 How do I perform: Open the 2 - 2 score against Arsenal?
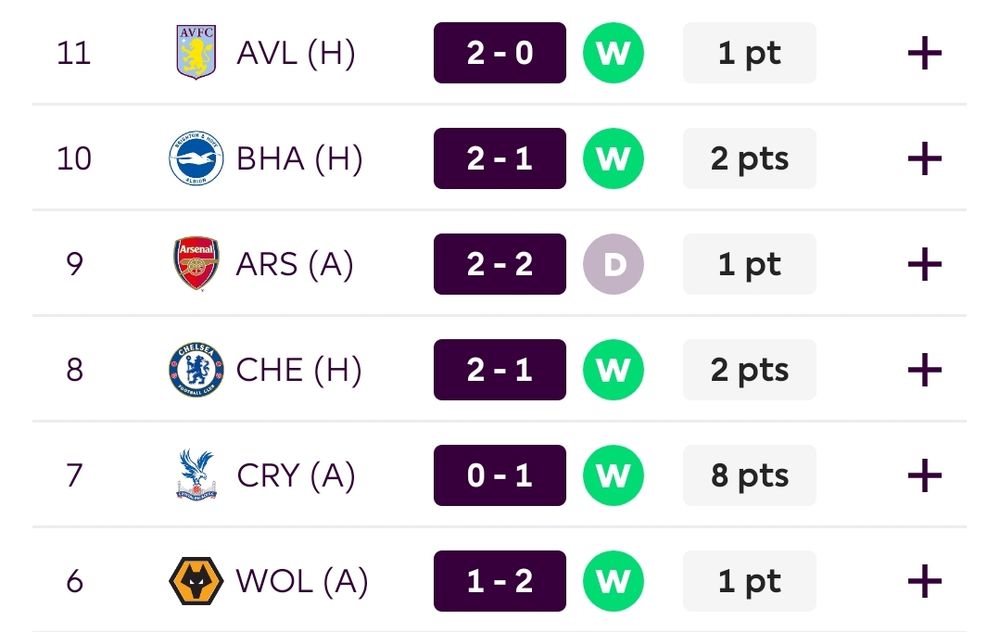[500, 264]
